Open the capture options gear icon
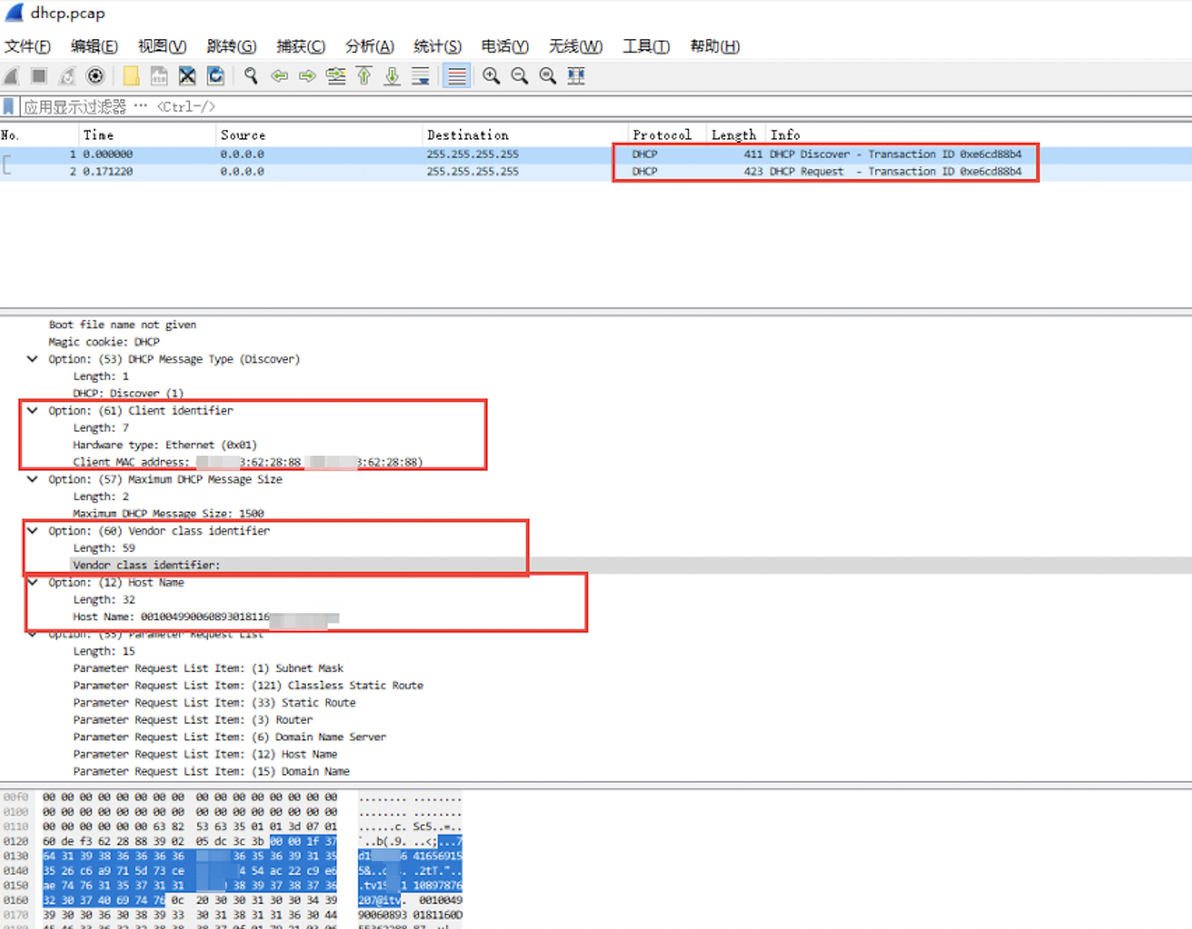Image resolution: width=1192 pixels, height=929 pixels. coord(95,76)
